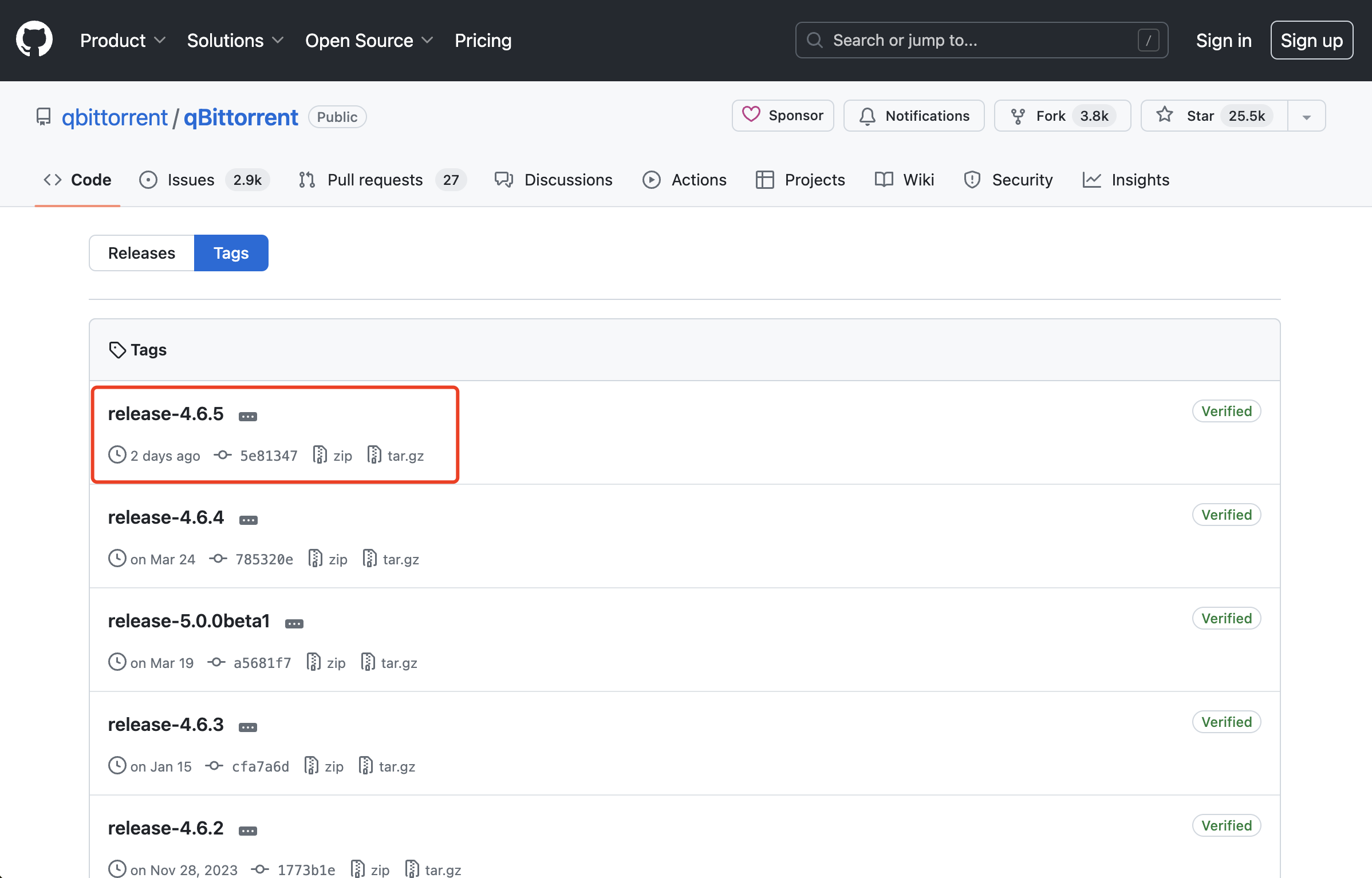Click the GitHub logo home icon
Screen dimensions: 1372x878
click(34, 40)
